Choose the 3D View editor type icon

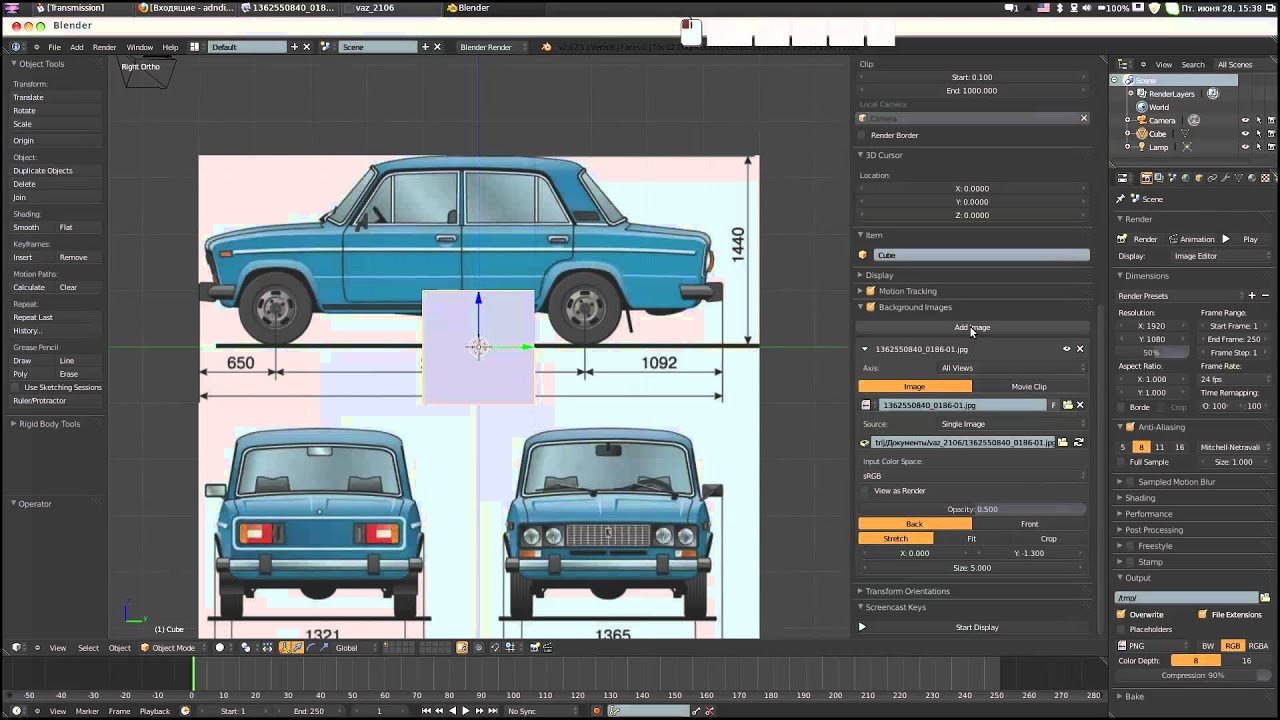click(17, 647)
